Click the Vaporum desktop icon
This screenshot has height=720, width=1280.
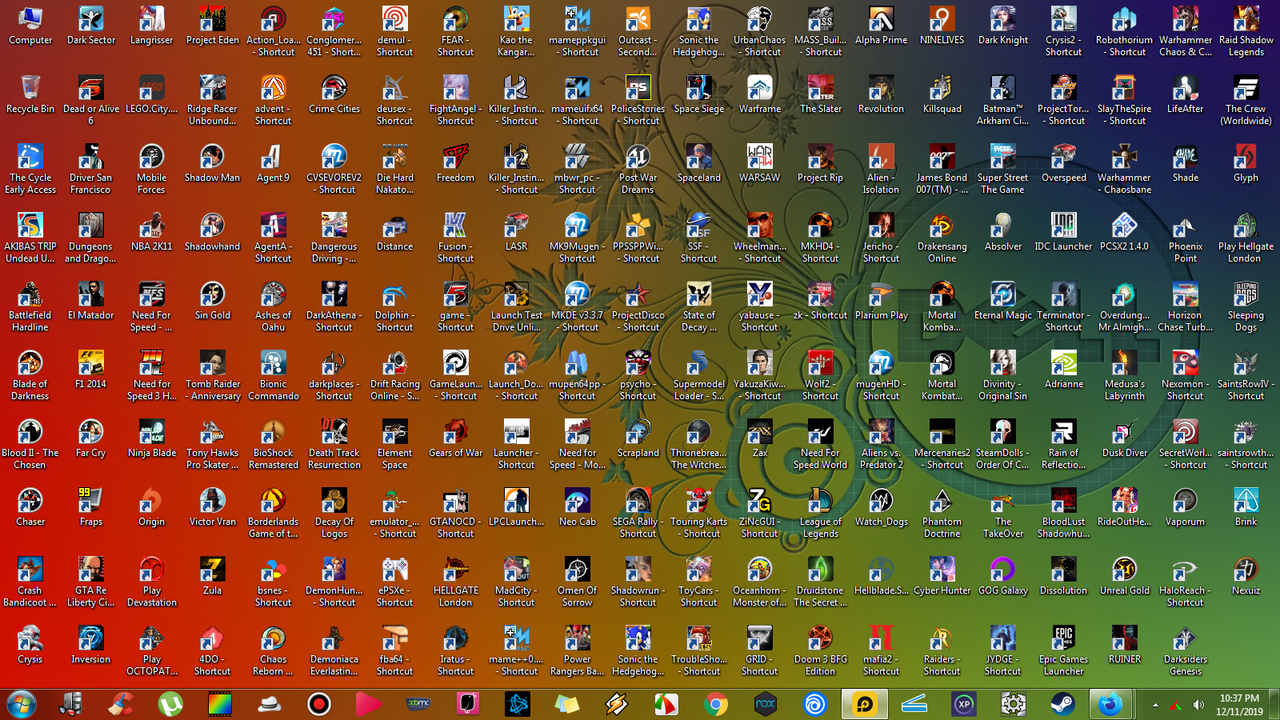click(1185, 508)
